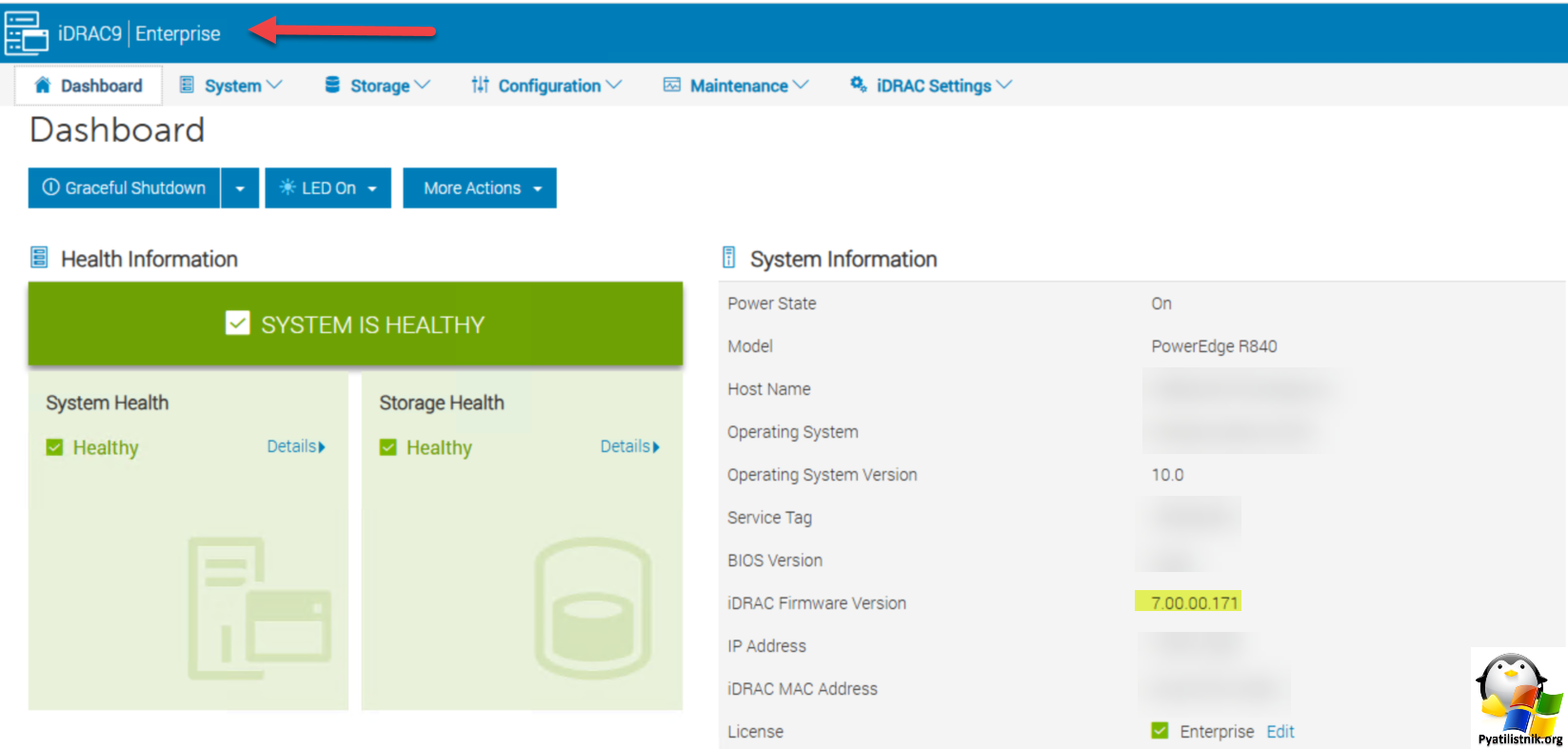Click the System menu icon
Screen dimensions: 1568x749
[187, 85]
